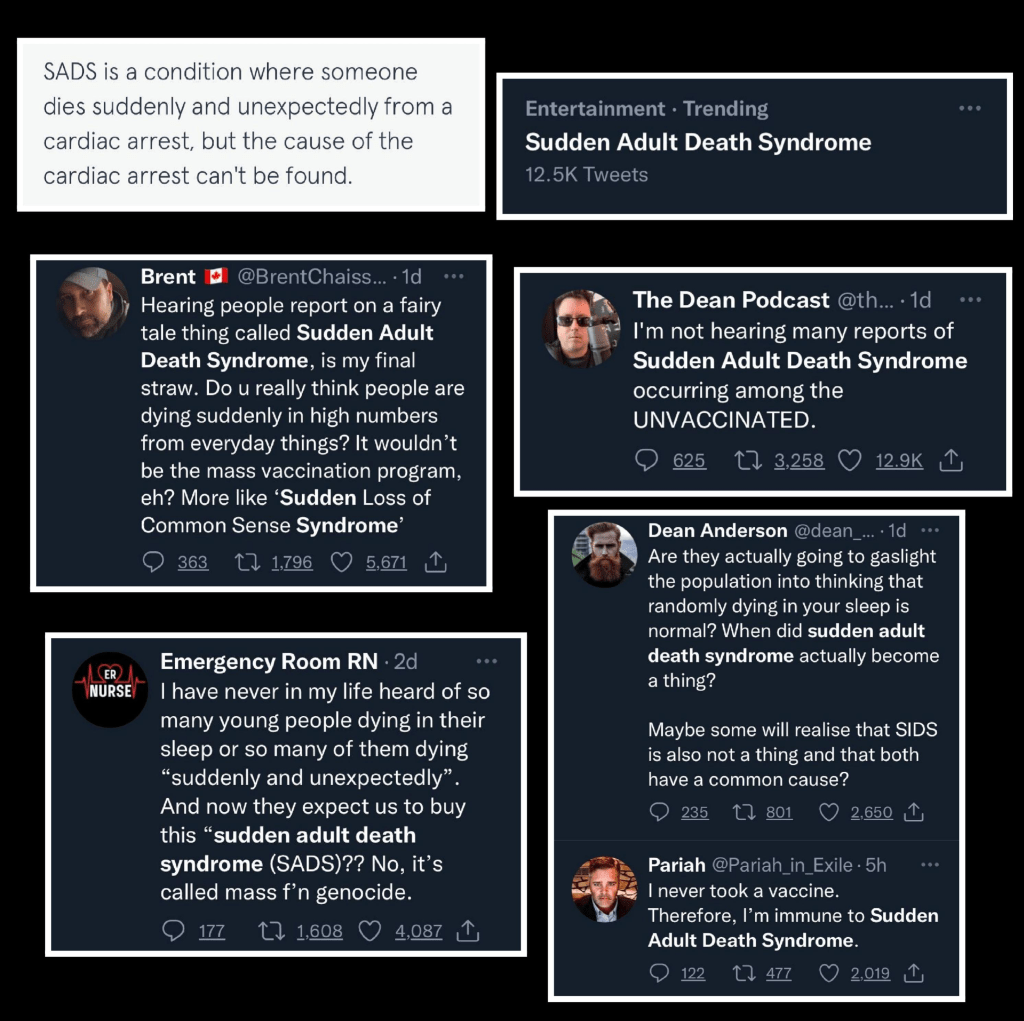Share Brent's tweet using the share icon
1024x1021 pixels.
436,562
